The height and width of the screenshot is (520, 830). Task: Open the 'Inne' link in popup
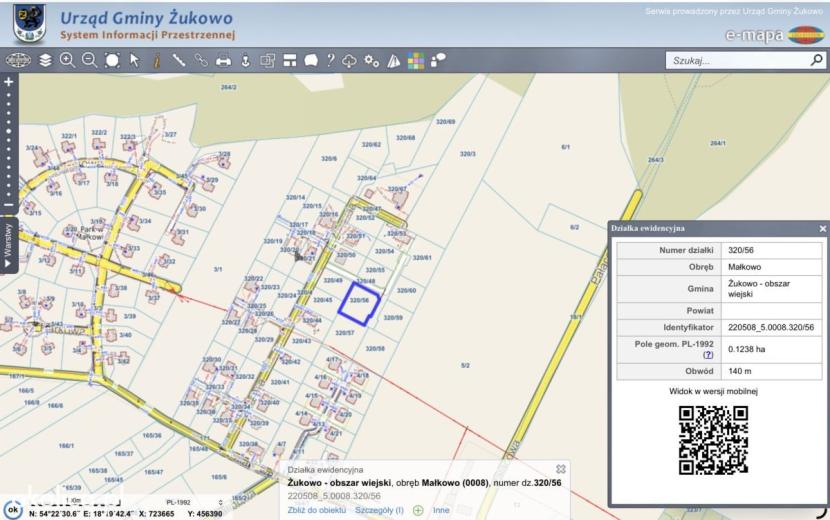[x=441, y=510]
